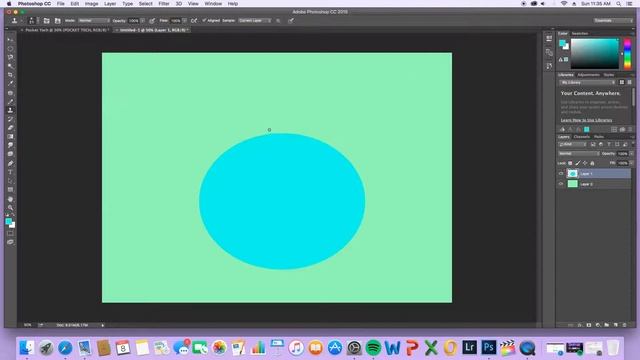Select the Eyedropper tool

tap(10, 84)
